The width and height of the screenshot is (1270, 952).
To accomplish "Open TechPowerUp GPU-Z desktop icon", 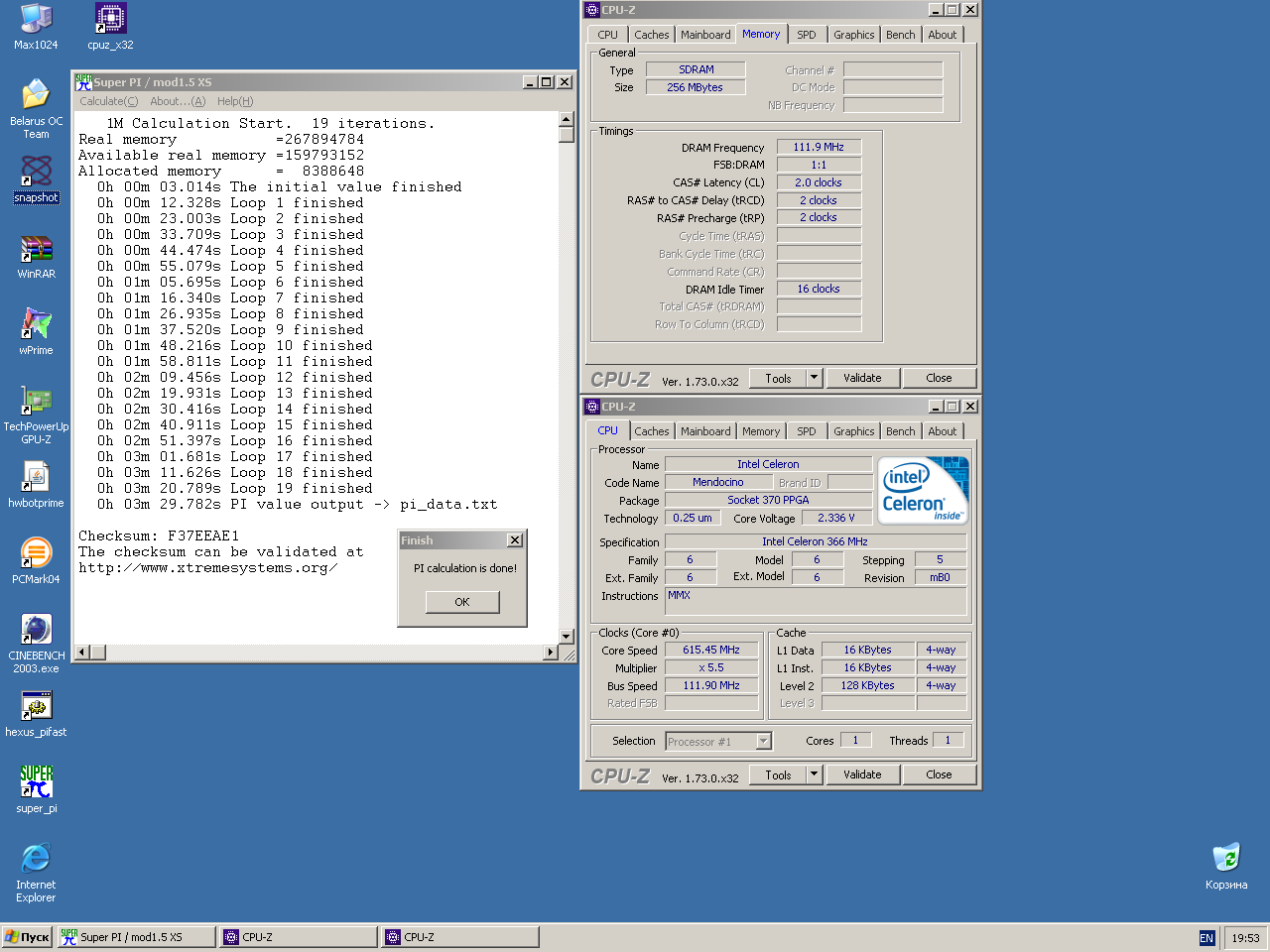I will pyautogui.click(x=36, y=415).
